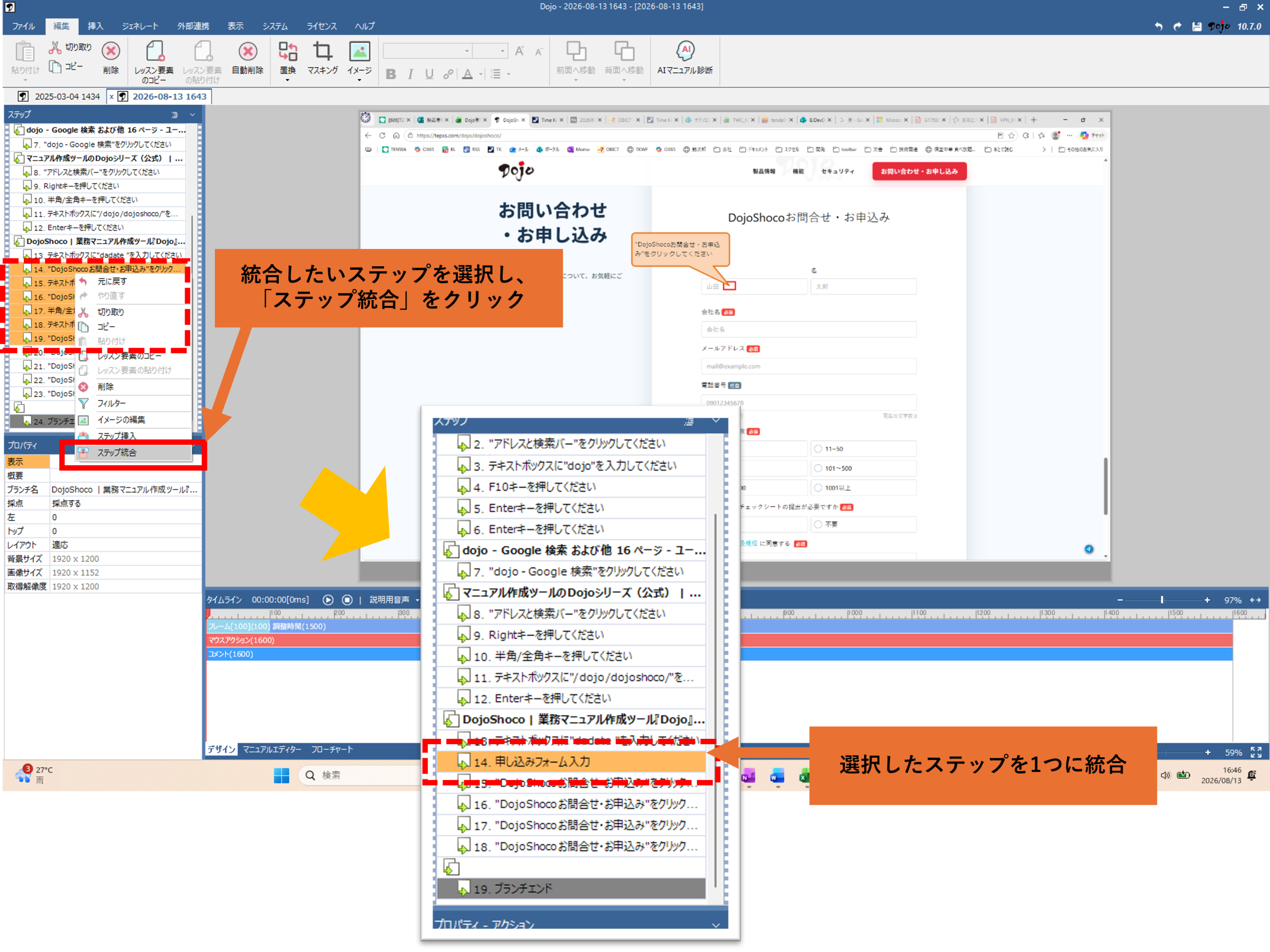
Task: Collapse the inset ステップ panel chevron
Action: (716, 420)
